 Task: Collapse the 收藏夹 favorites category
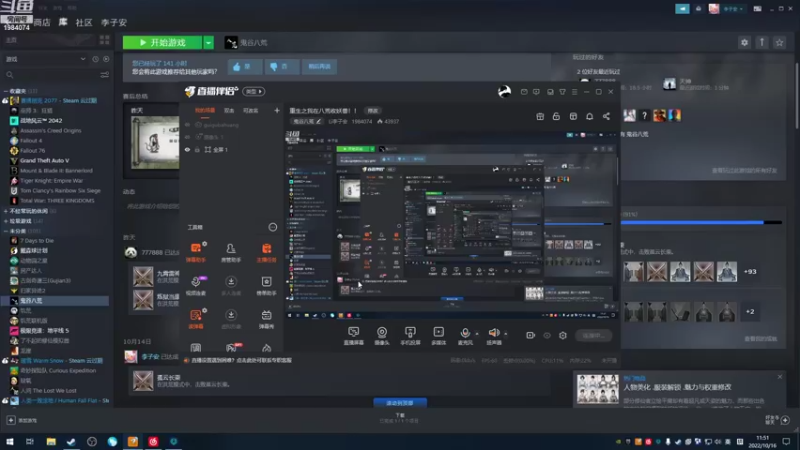(6, 91)
